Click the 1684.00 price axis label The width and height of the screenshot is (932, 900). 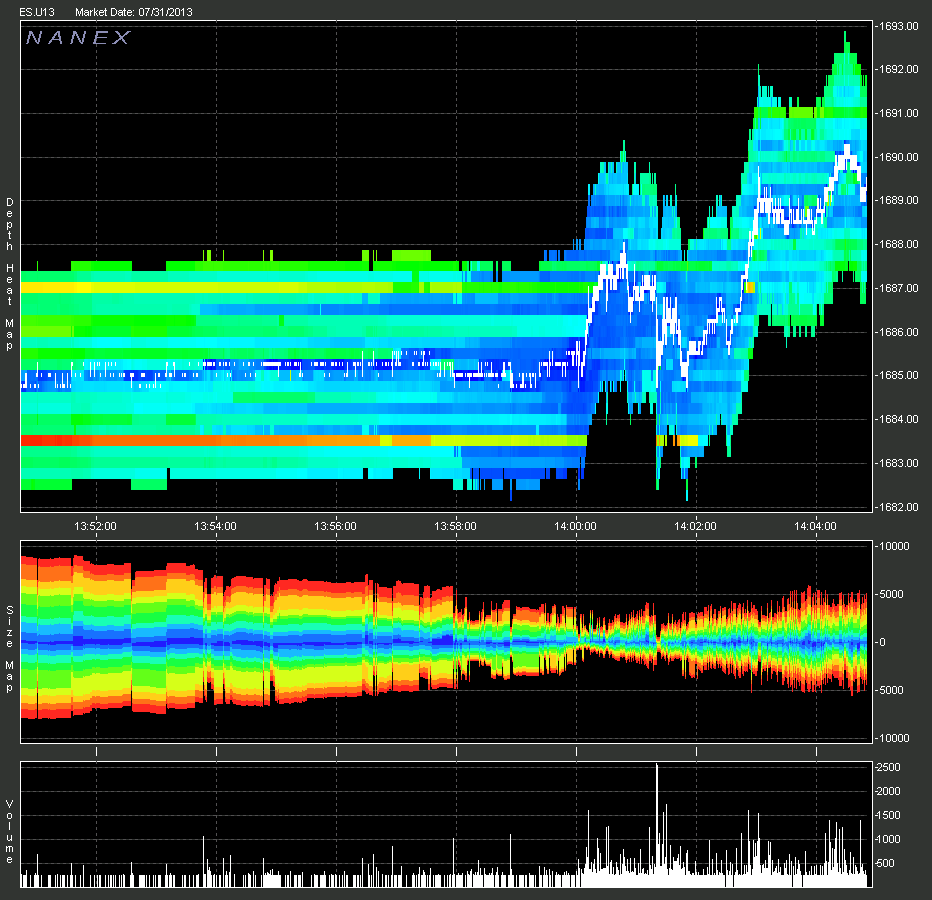(x=899, y=419)
